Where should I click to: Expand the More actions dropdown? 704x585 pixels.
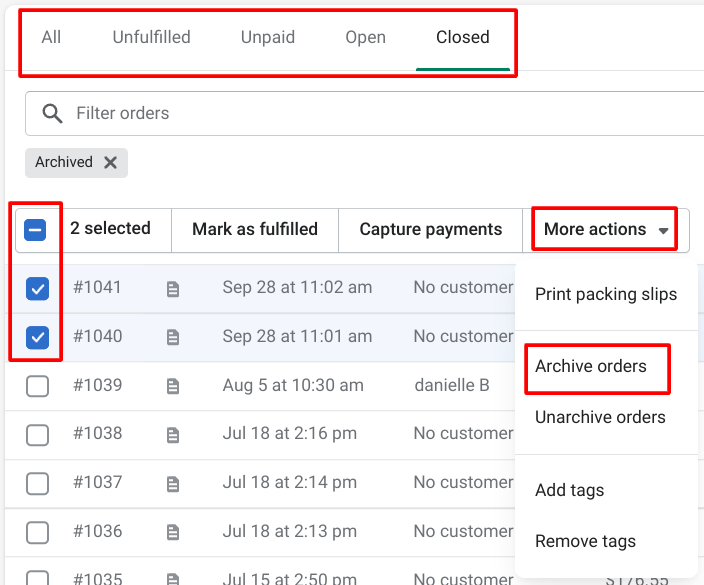coord(605,229)
